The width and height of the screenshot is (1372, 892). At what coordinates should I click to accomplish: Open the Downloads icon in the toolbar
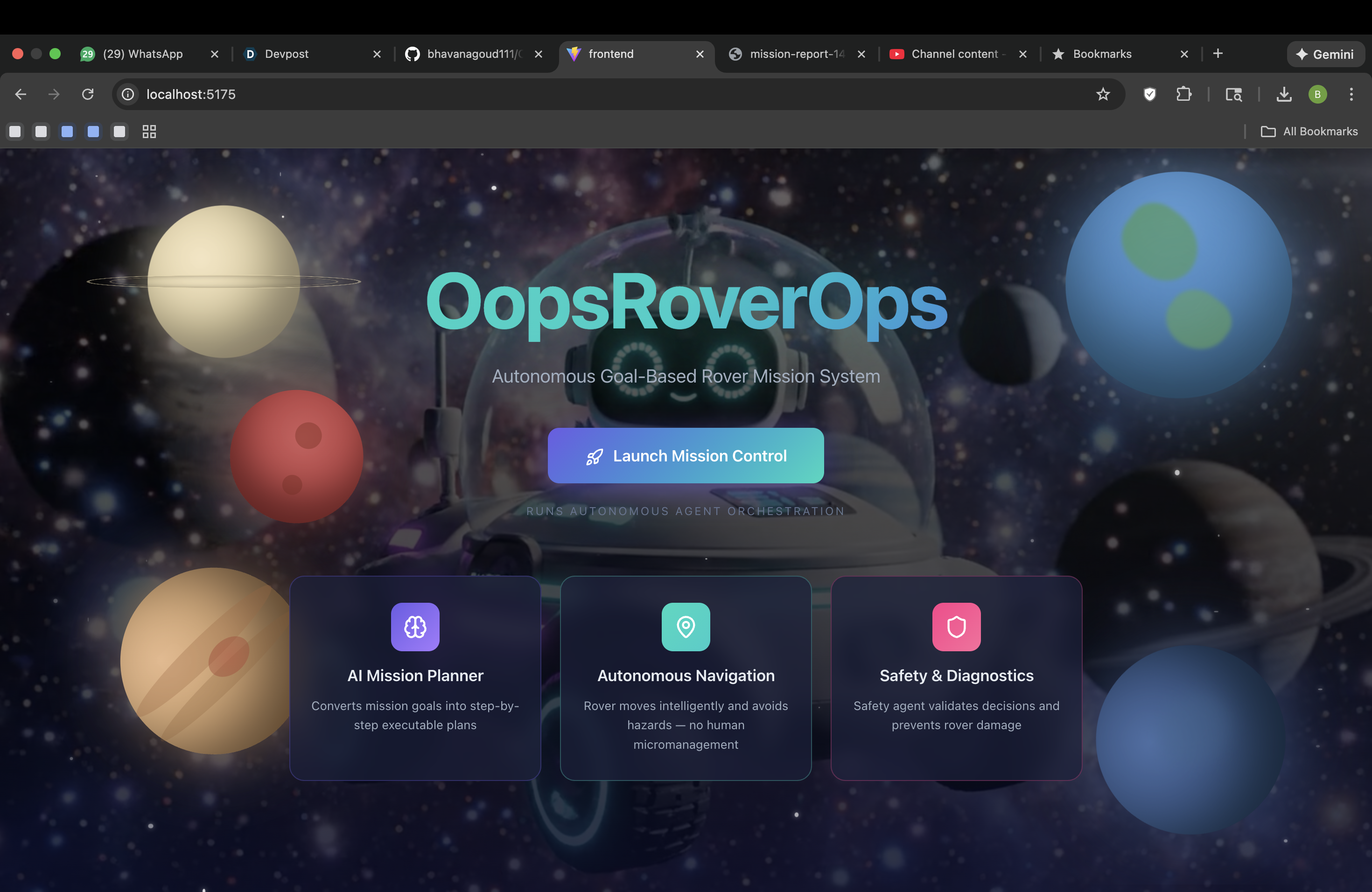(x=1284, y=94)
